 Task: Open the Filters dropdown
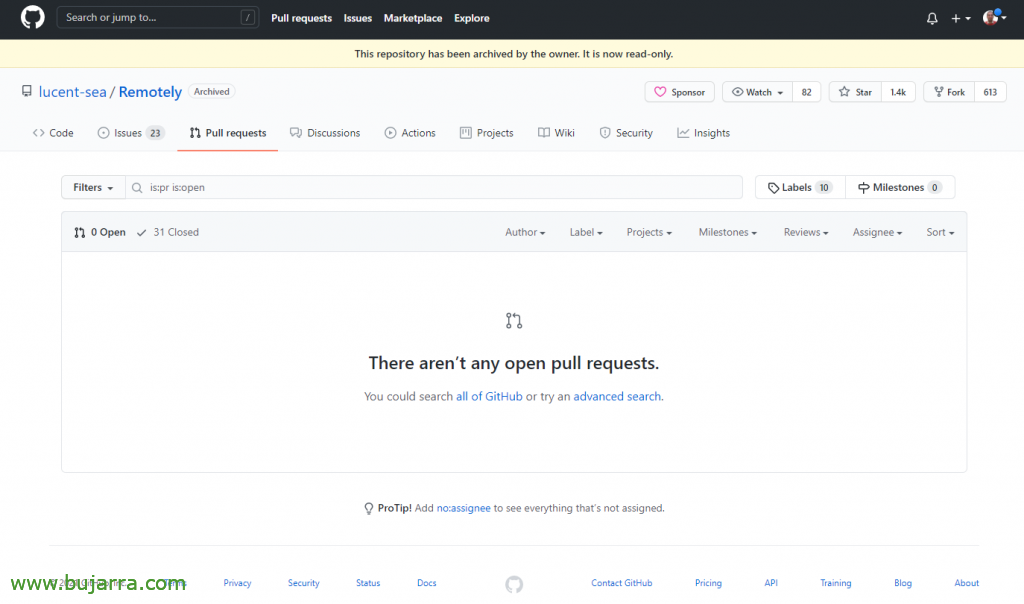click(92, 187)
